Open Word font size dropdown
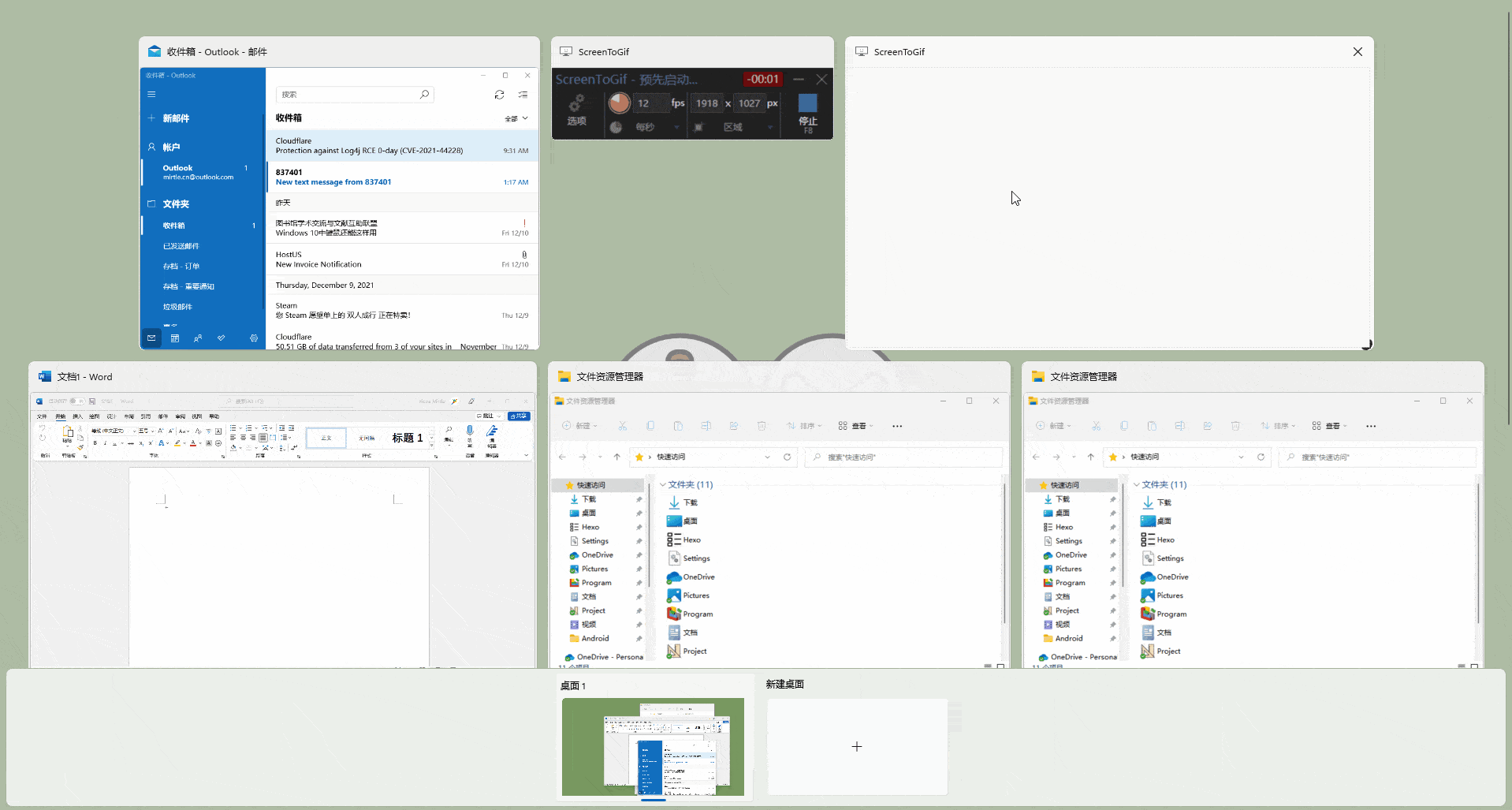The image size is (1512, 810). click(x=152, y=431)
